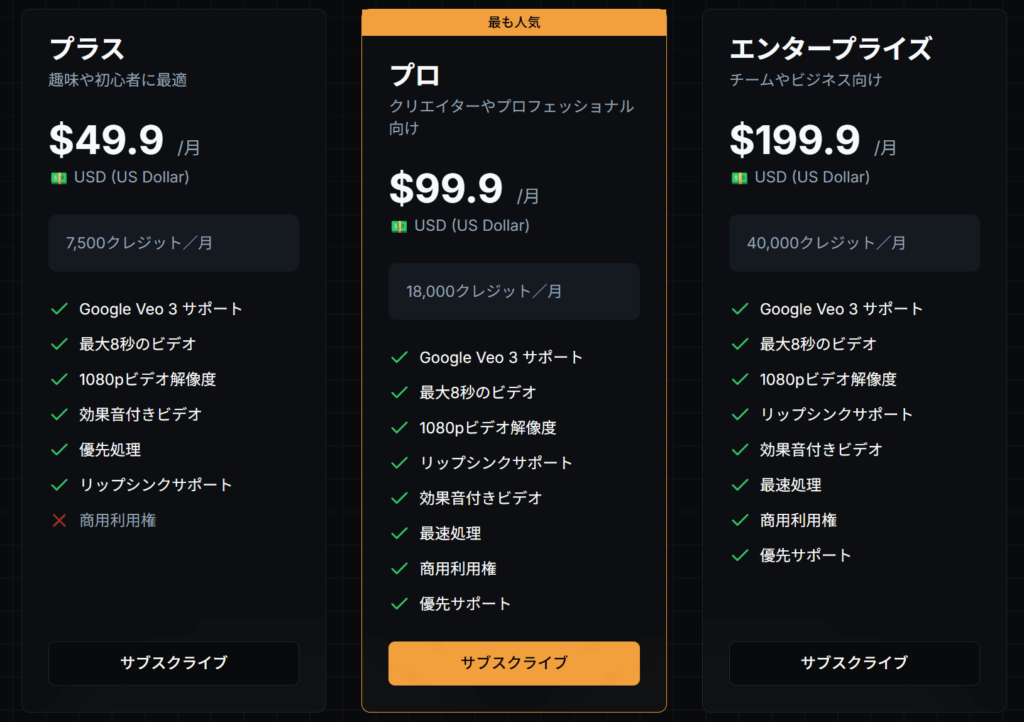
Task: Click the エンタープライズ plan サブスクライブ button
Action: click(x=854, y=663)
